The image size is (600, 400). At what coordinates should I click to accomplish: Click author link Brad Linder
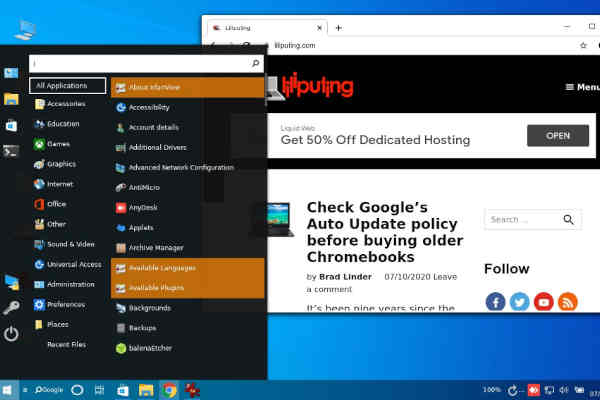[345, 277]
